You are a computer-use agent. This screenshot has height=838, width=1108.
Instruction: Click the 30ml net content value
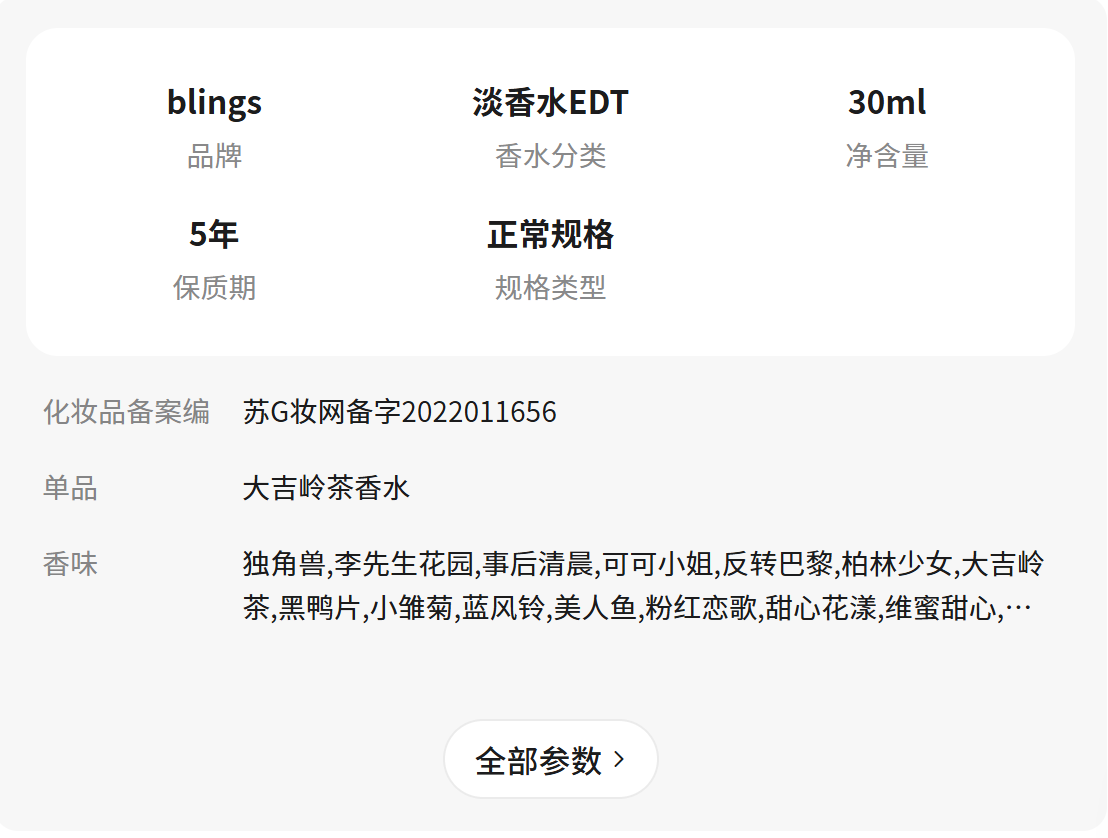[886, 102]
